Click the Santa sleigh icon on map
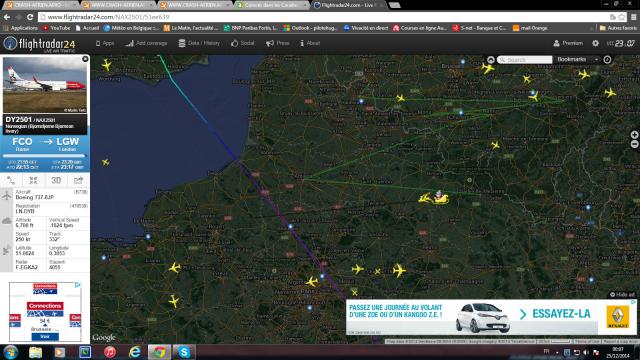The width and height of the screenshot is (640, 360). [x=434, y=198]
